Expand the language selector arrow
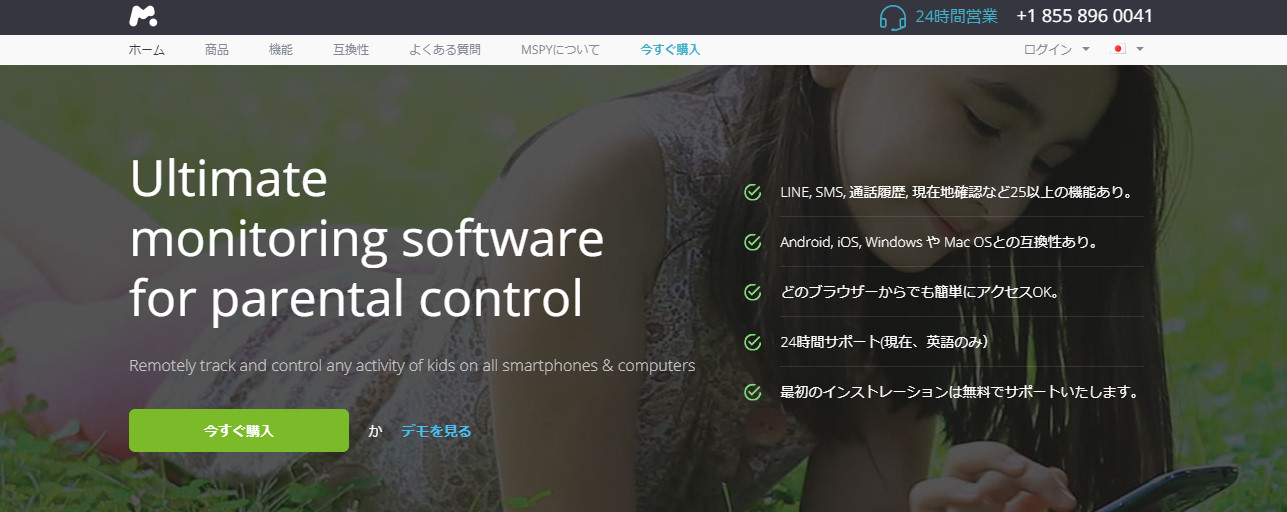The width and height of the screenshot is (1287, 512). click(x=1139, y=49)
